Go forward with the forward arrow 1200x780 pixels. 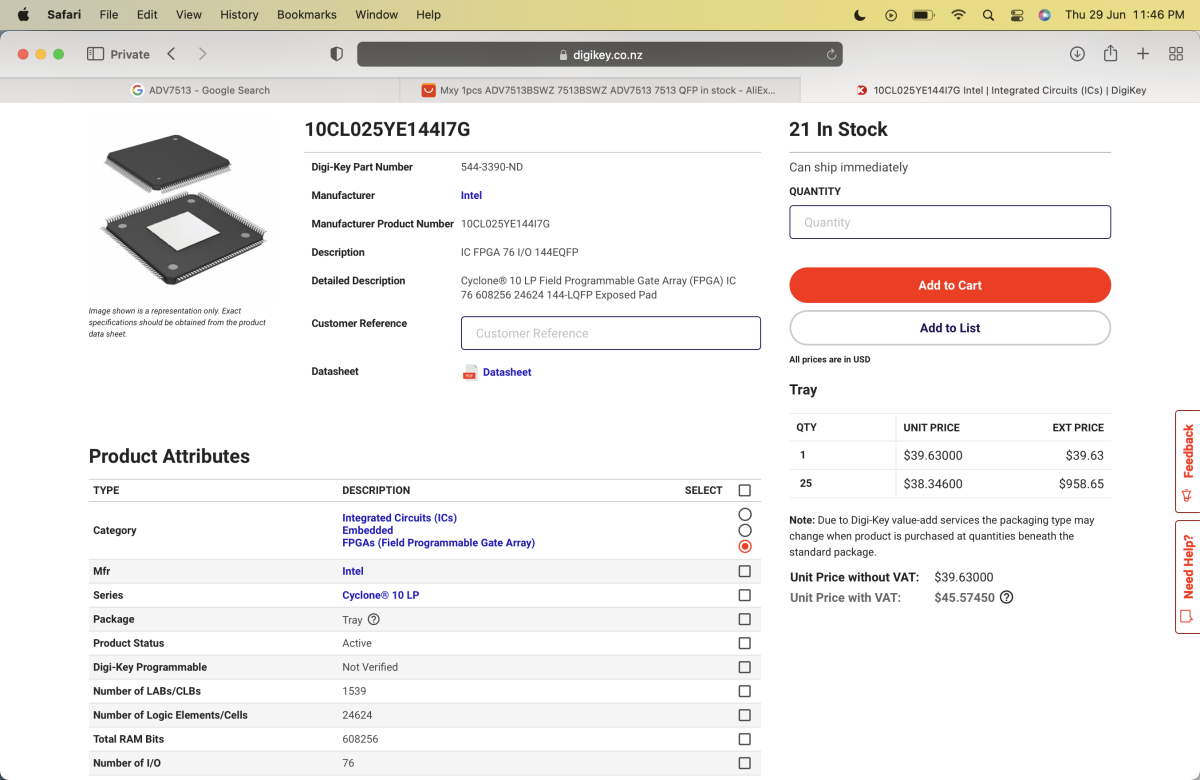(203, 54)
